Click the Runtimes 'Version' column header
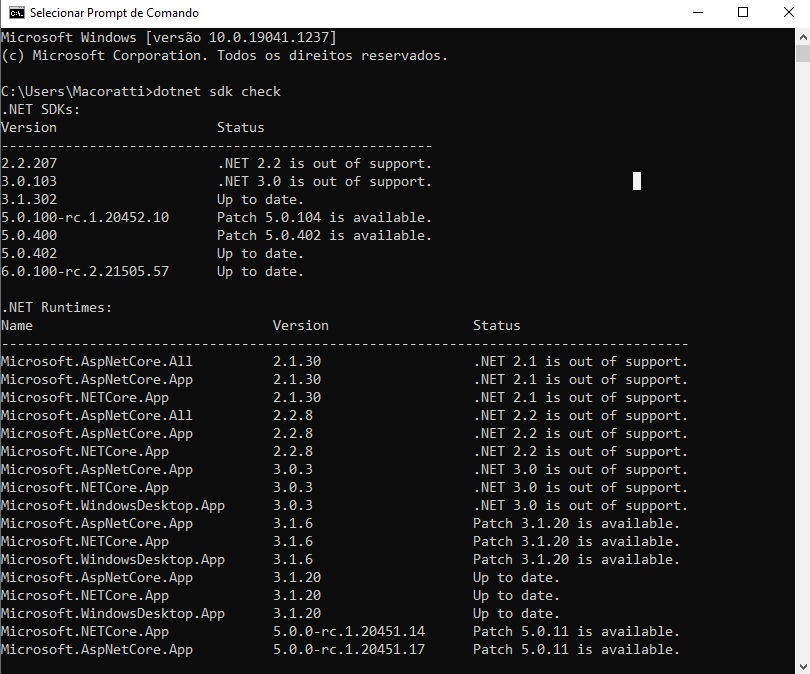 click(301, 325)
